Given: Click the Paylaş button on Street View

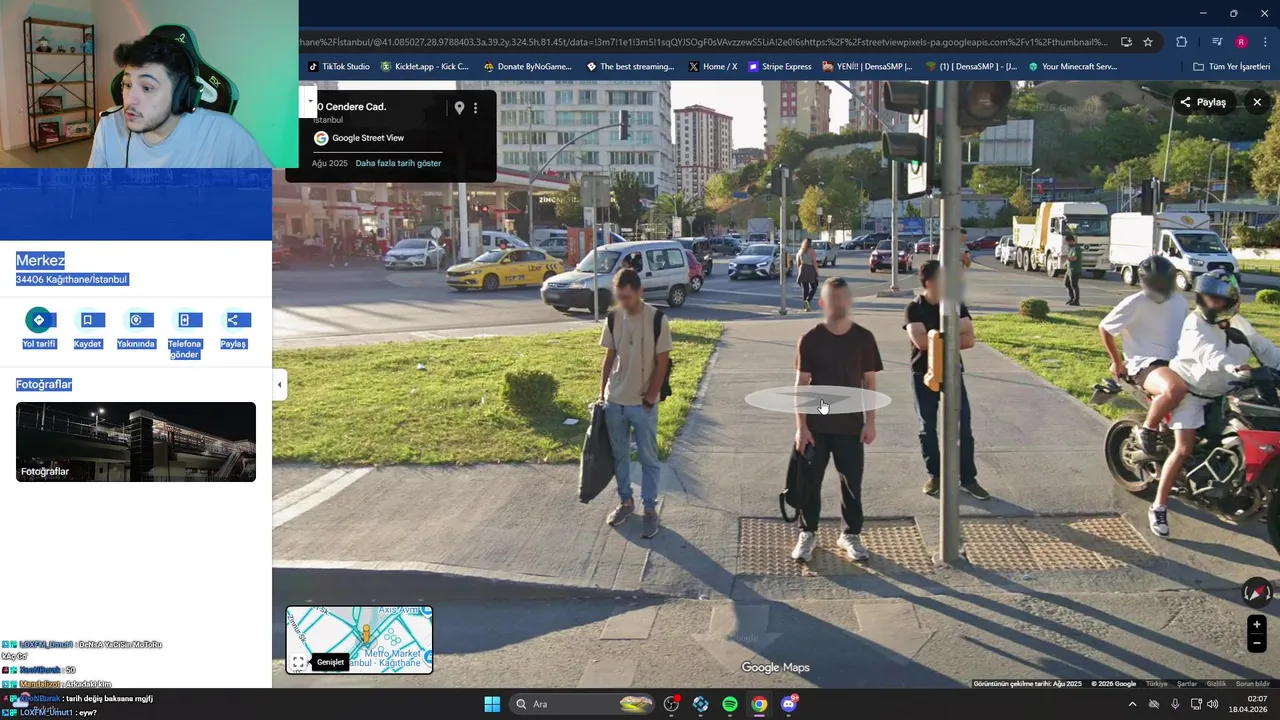Looking at the screenshot, I should pos(1203,102).
